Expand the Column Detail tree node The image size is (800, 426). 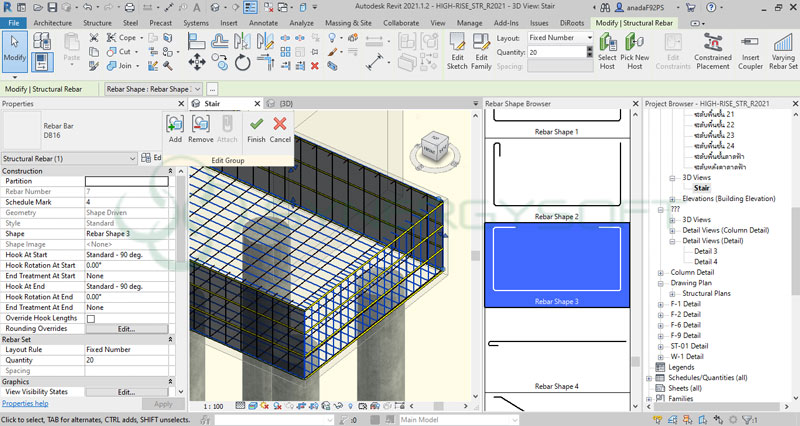click(660, 272)
